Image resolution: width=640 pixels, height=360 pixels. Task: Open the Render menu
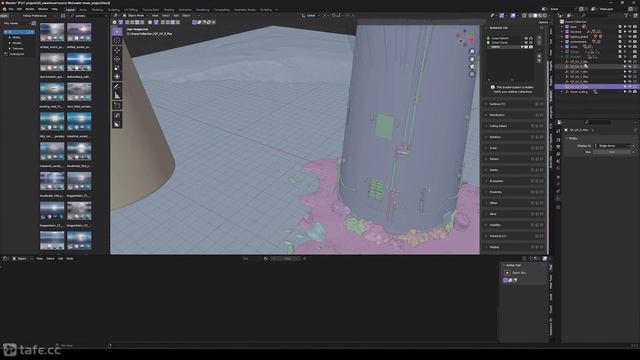[30, 9]
